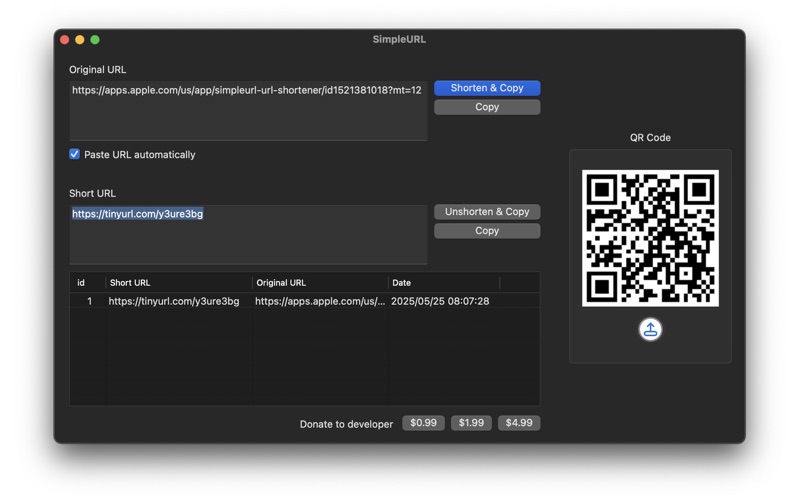
Task: Select history row https://tinyurl.com/y3ure3bg
Action: (x=305, y=301)
